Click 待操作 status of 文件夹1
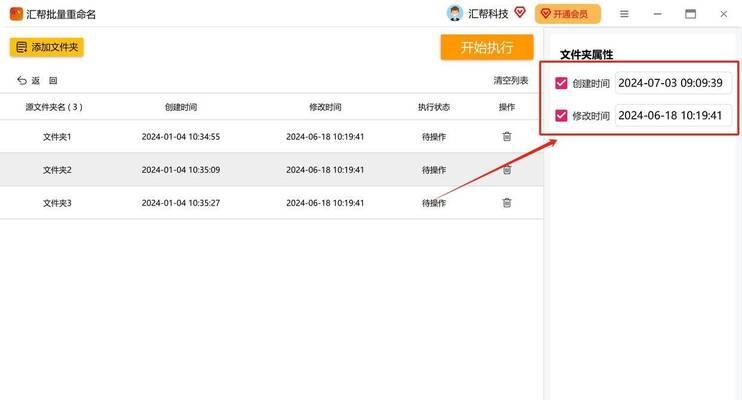 434,137
